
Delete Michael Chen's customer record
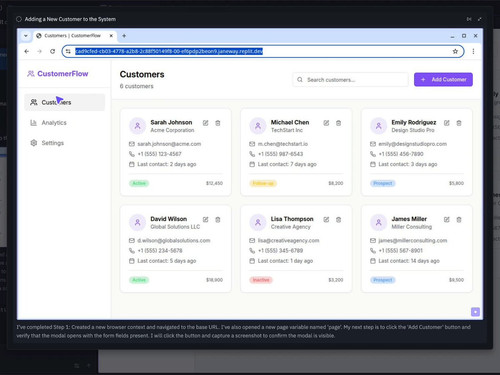(338, 123)
